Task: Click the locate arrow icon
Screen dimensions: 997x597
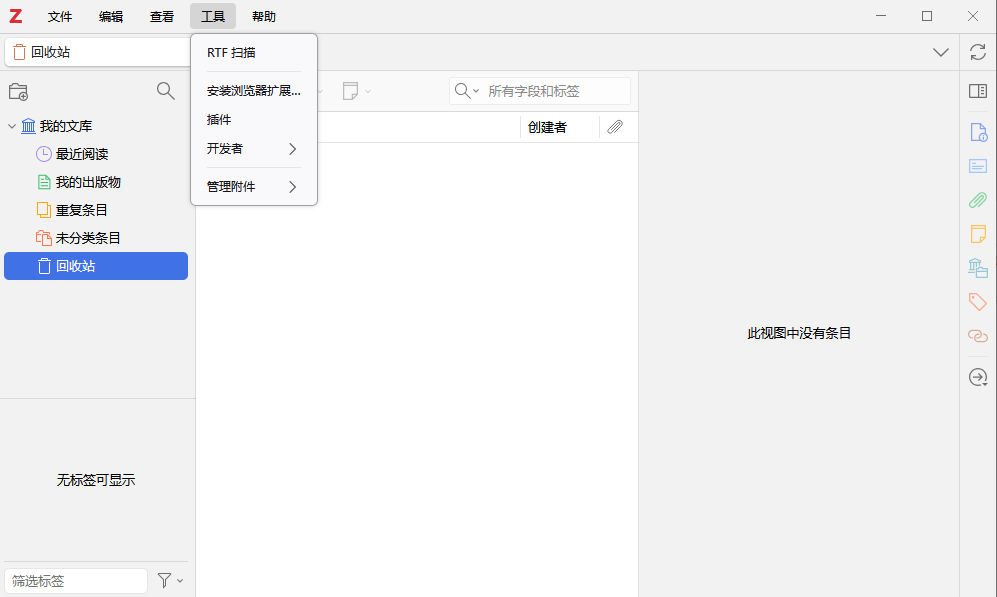Action: pos(978,377)
